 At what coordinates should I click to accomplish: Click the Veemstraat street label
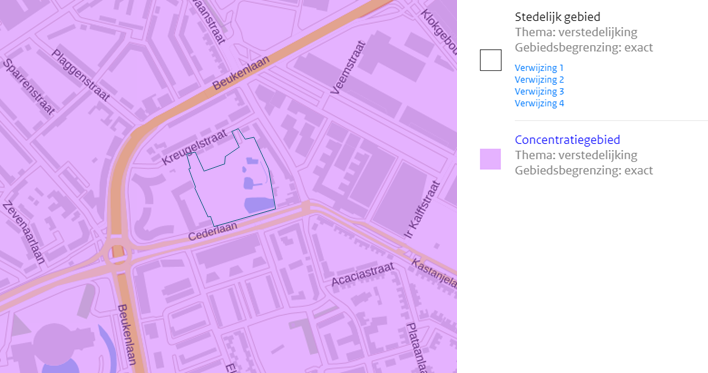pyautogui.click(x=348, y=68)
